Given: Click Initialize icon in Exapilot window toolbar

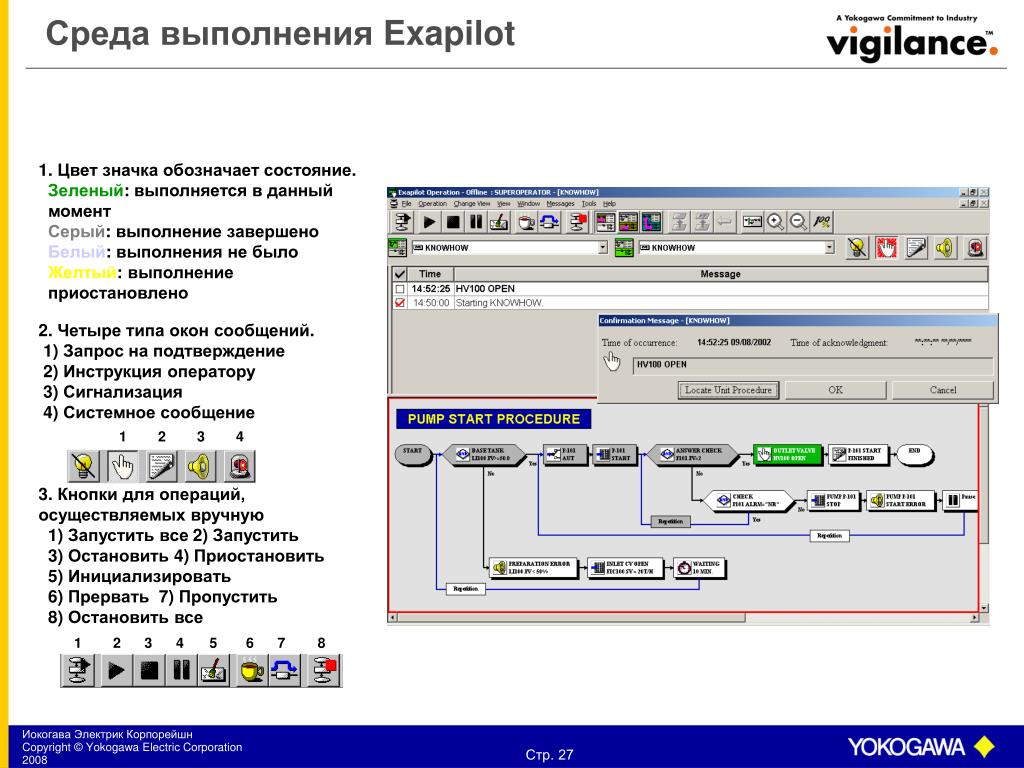Looking at the screenshot, I should (x=499, y=223).
